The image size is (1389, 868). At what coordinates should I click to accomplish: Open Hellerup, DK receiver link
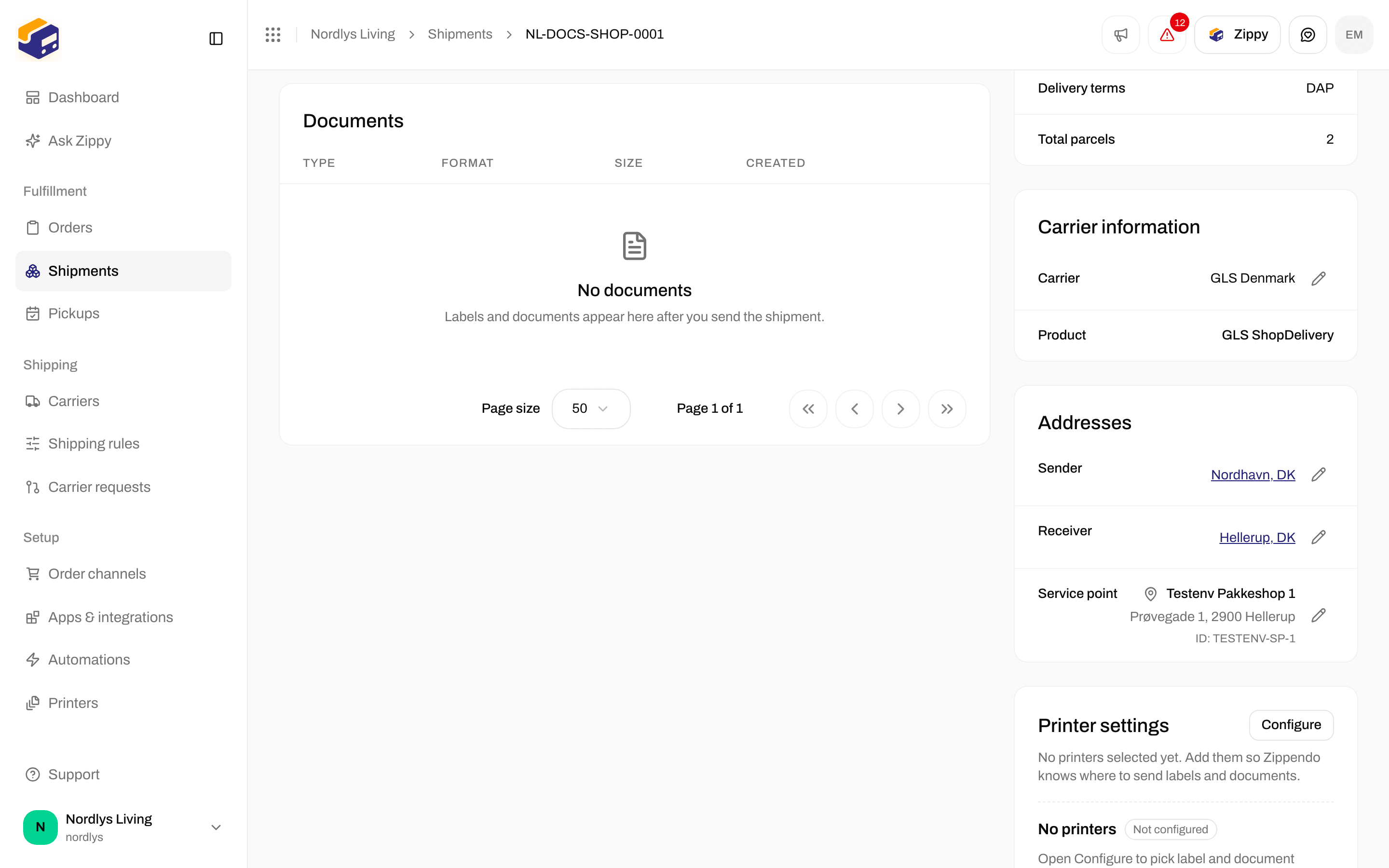coord(1257,537)
